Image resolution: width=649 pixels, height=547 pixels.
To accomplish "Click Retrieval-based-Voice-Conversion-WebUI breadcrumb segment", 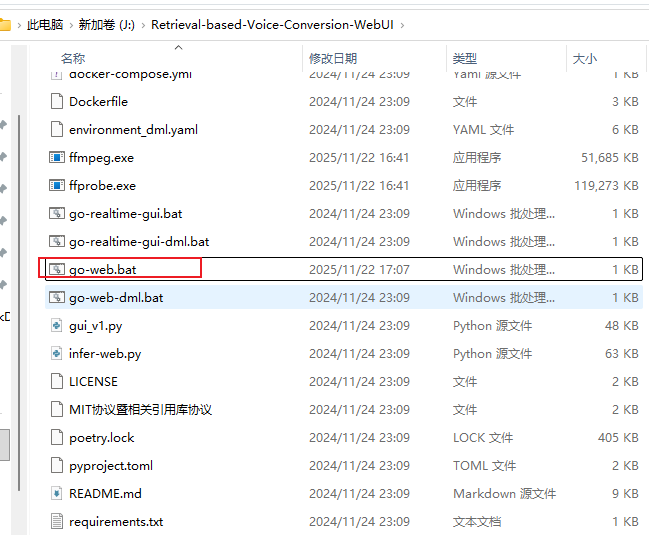I will 272,25.
